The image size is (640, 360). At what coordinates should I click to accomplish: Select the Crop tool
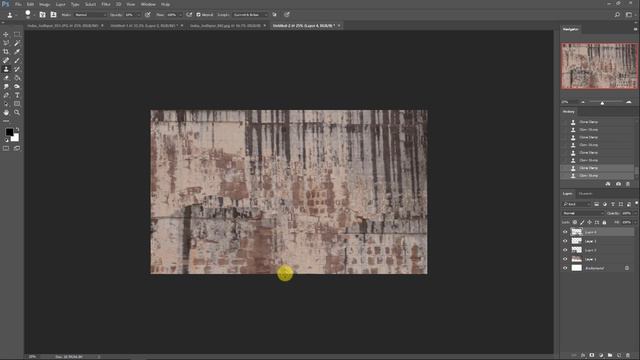pos(6,52)
